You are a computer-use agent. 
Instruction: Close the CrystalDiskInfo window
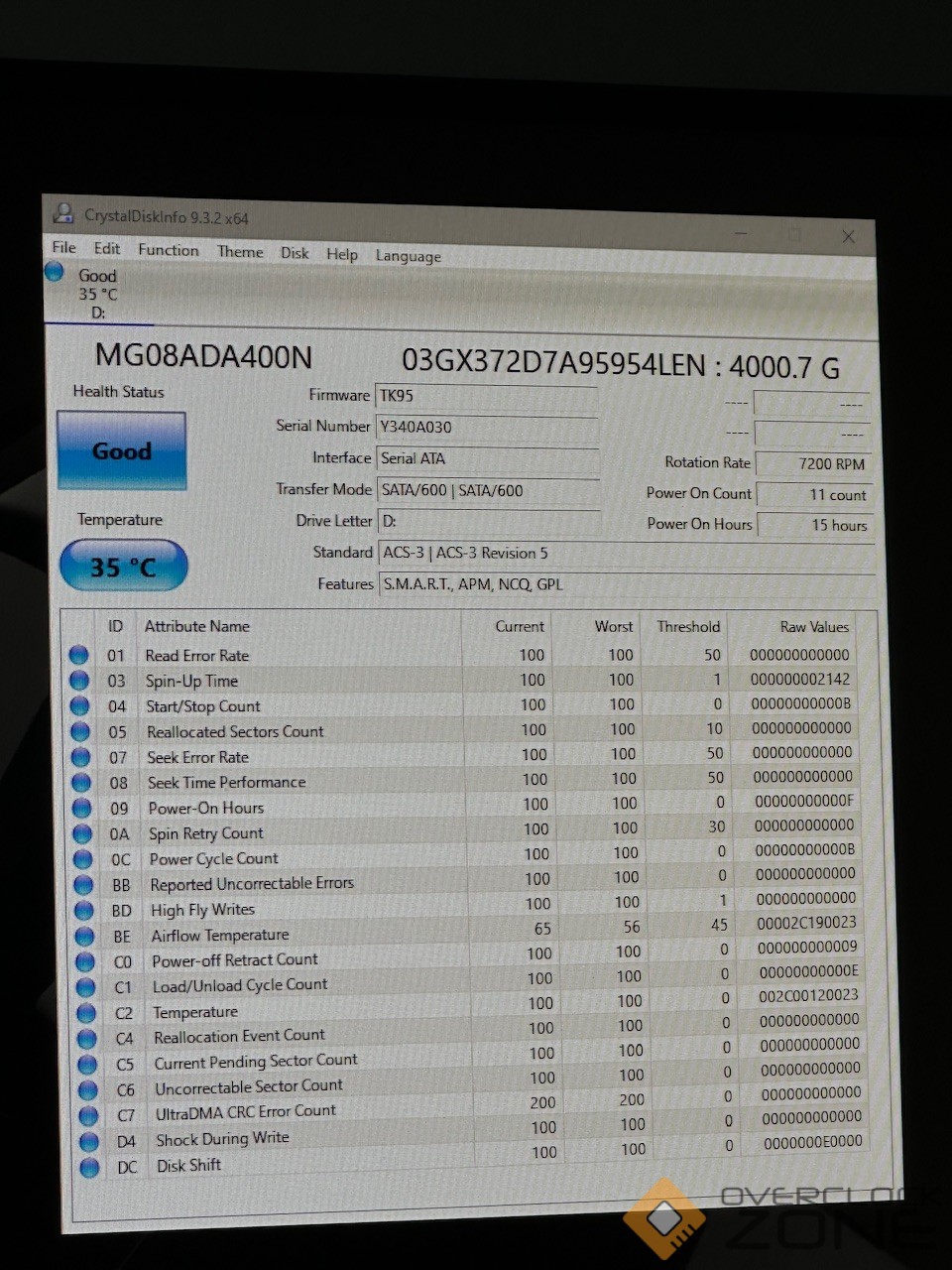coord(848,236)
